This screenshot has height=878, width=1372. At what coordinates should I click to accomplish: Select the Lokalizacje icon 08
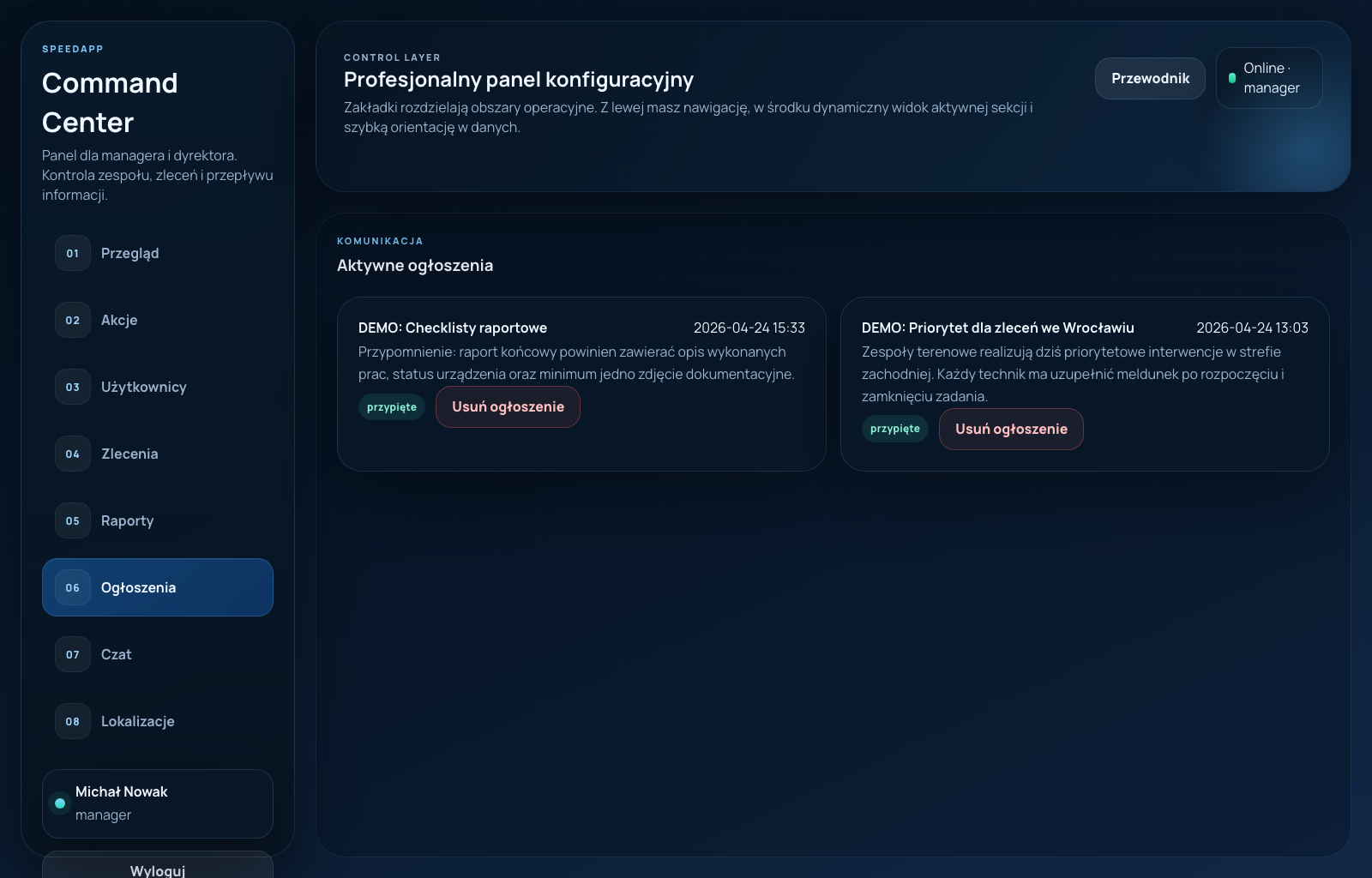pos(72,721)
